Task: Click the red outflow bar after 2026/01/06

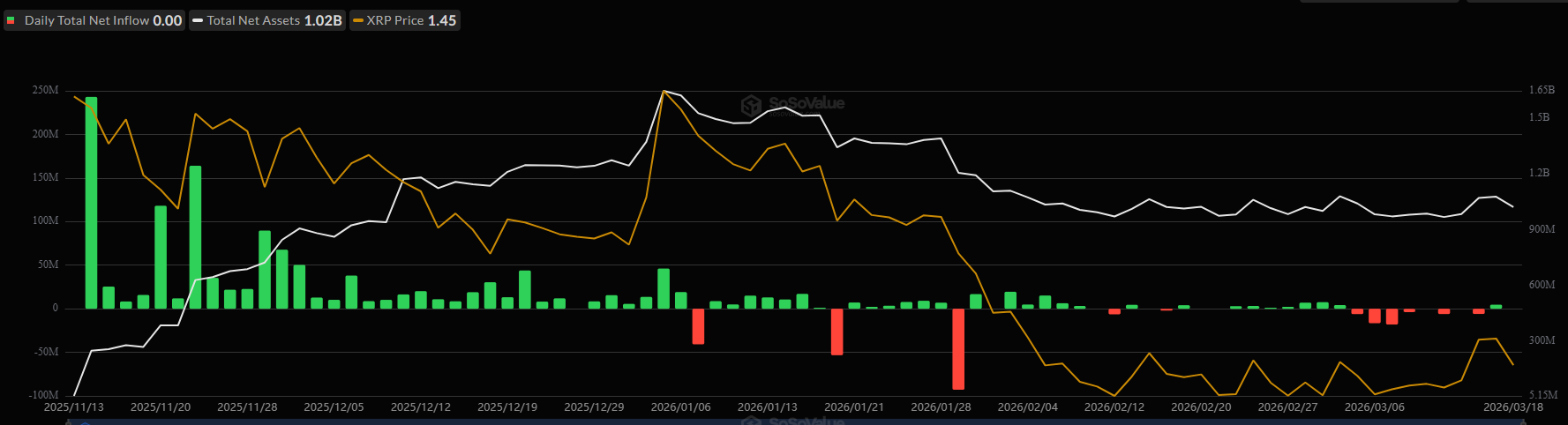Action: click(x=698, y=326)
